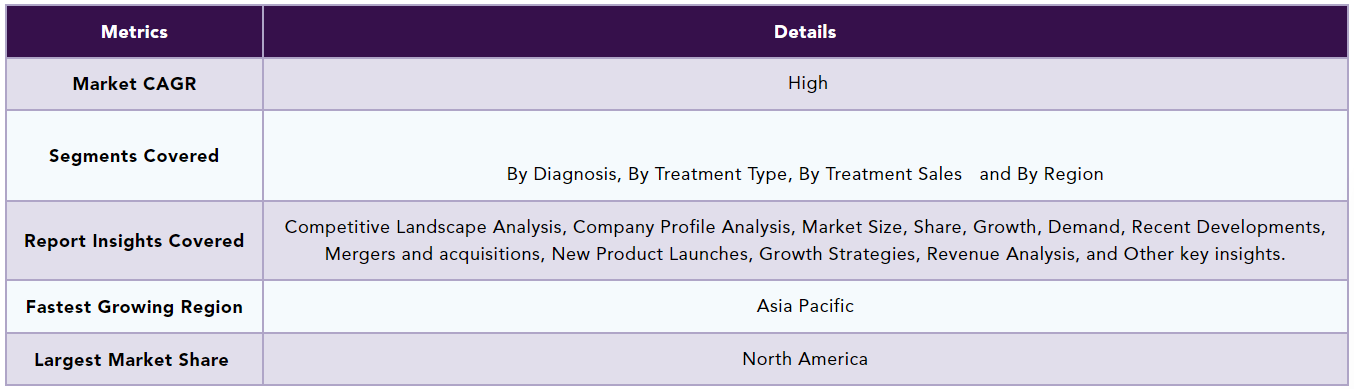Select the Fastest Growing Region label
Viewport: 1354px width, 389px height.
[x=134, y=307]
